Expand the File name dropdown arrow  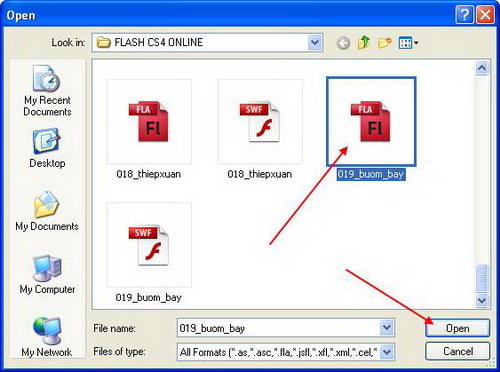(387, 328)
